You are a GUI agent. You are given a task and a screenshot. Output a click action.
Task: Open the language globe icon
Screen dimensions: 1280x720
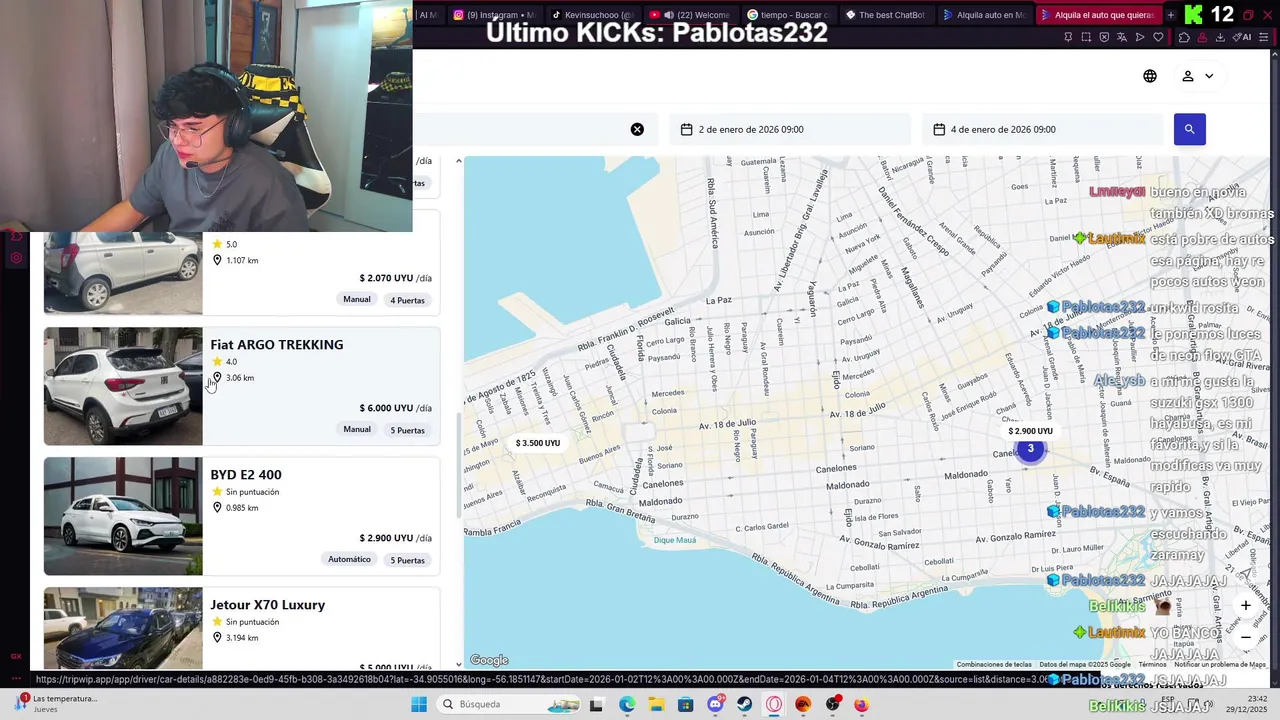[1150, 76]
